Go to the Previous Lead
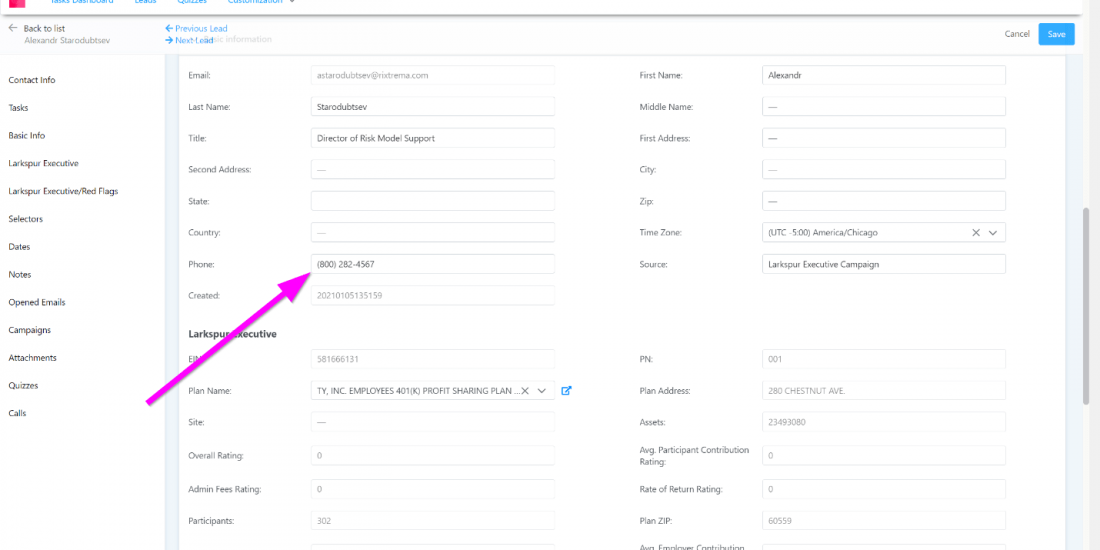 pyautogui.click(x=196, y=29)
